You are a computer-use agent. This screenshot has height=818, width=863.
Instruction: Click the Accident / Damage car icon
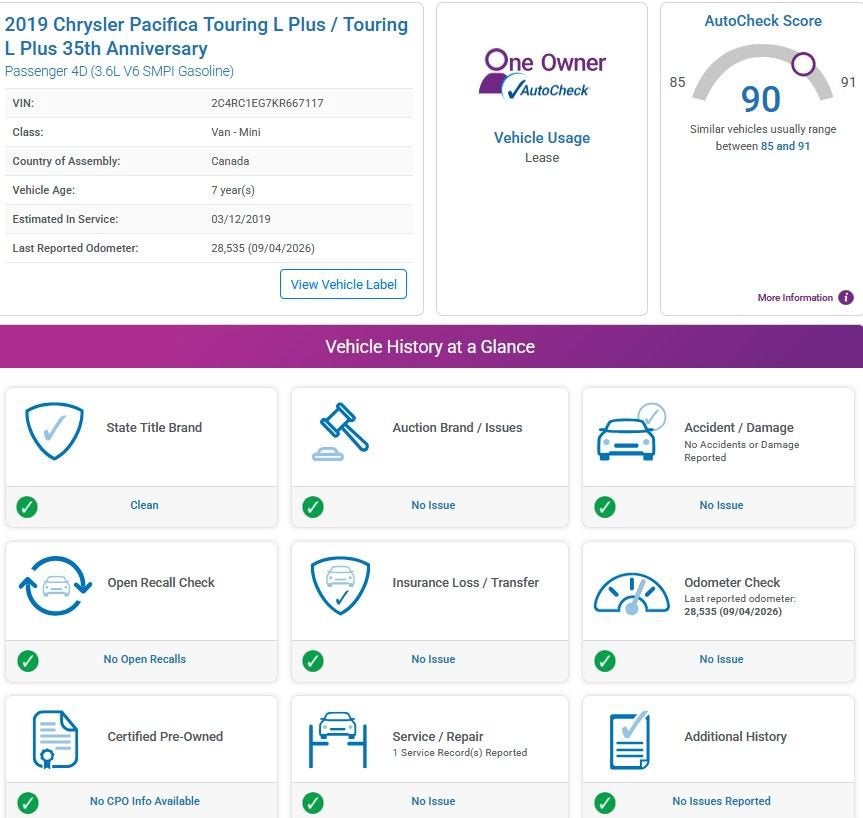pos(631,432)
